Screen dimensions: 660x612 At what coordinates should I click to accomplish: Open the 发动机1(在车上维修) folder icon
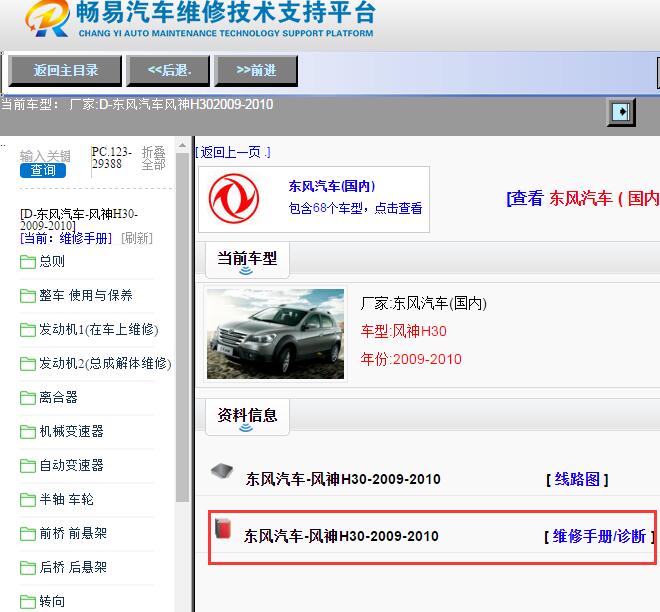tap(28, 330)
